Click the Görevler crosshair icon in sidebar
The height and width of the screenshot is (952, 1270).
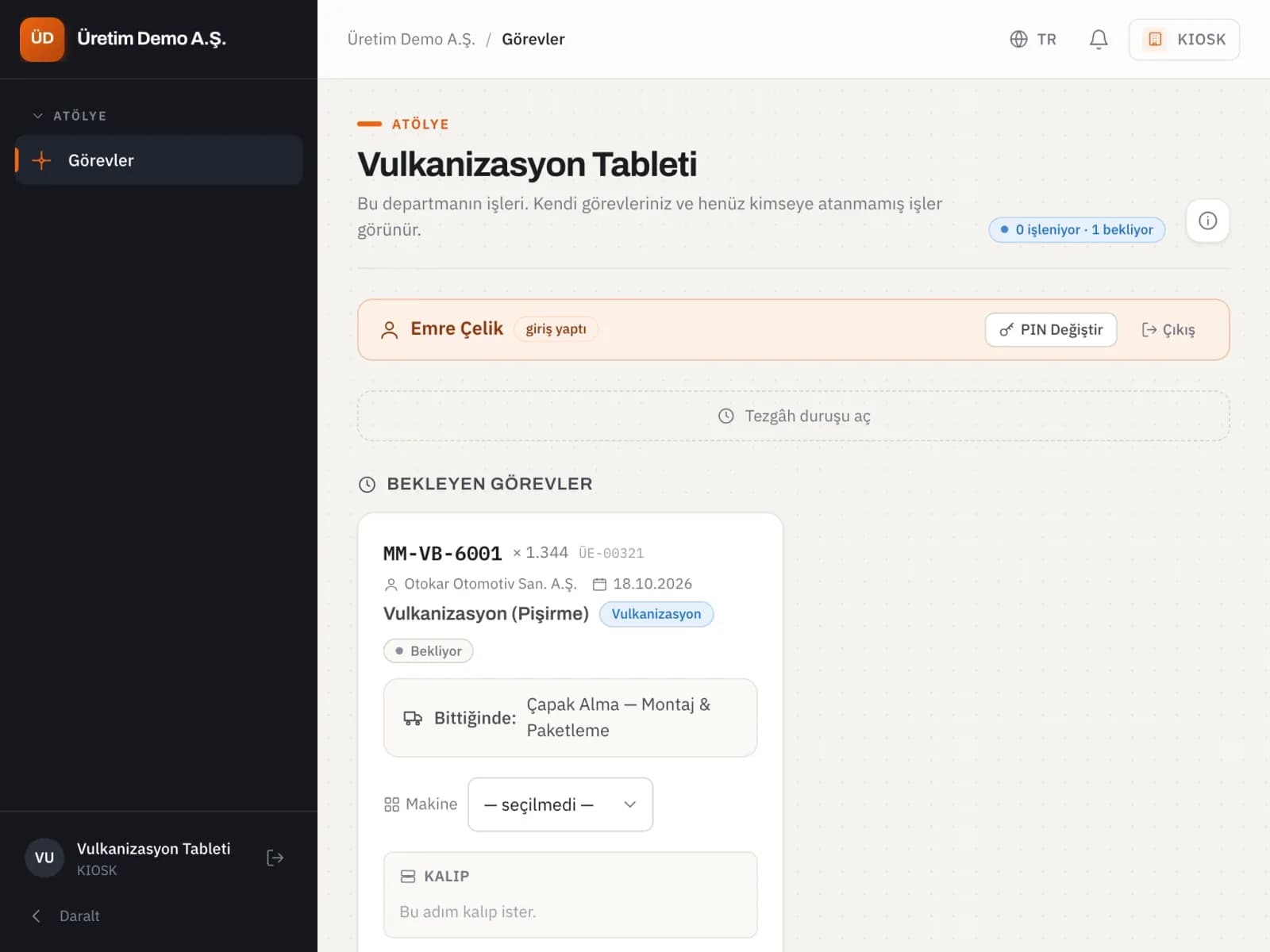click(41, 160)
